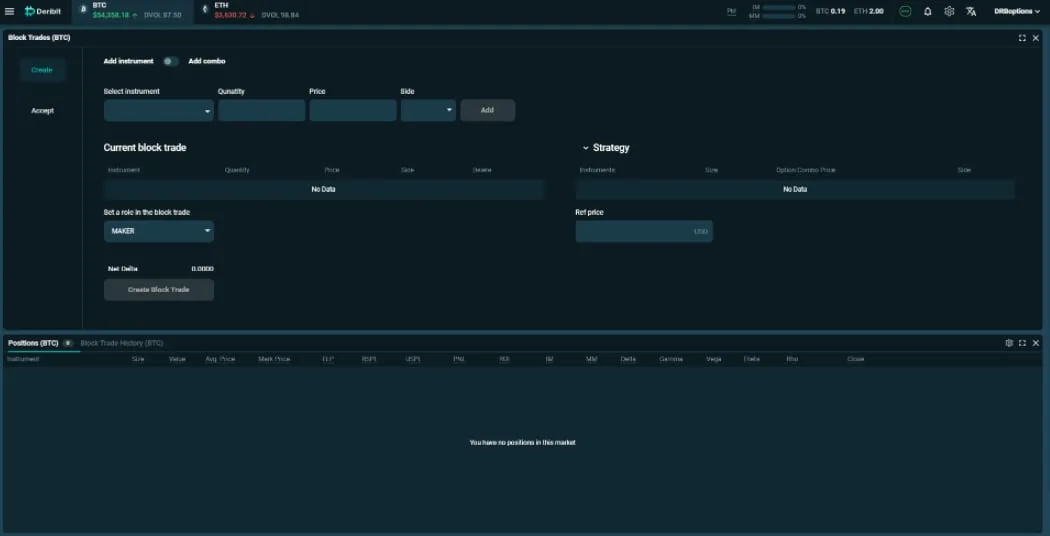Click the Gamma column header
1050x536 pixels.
coord(671,360)
